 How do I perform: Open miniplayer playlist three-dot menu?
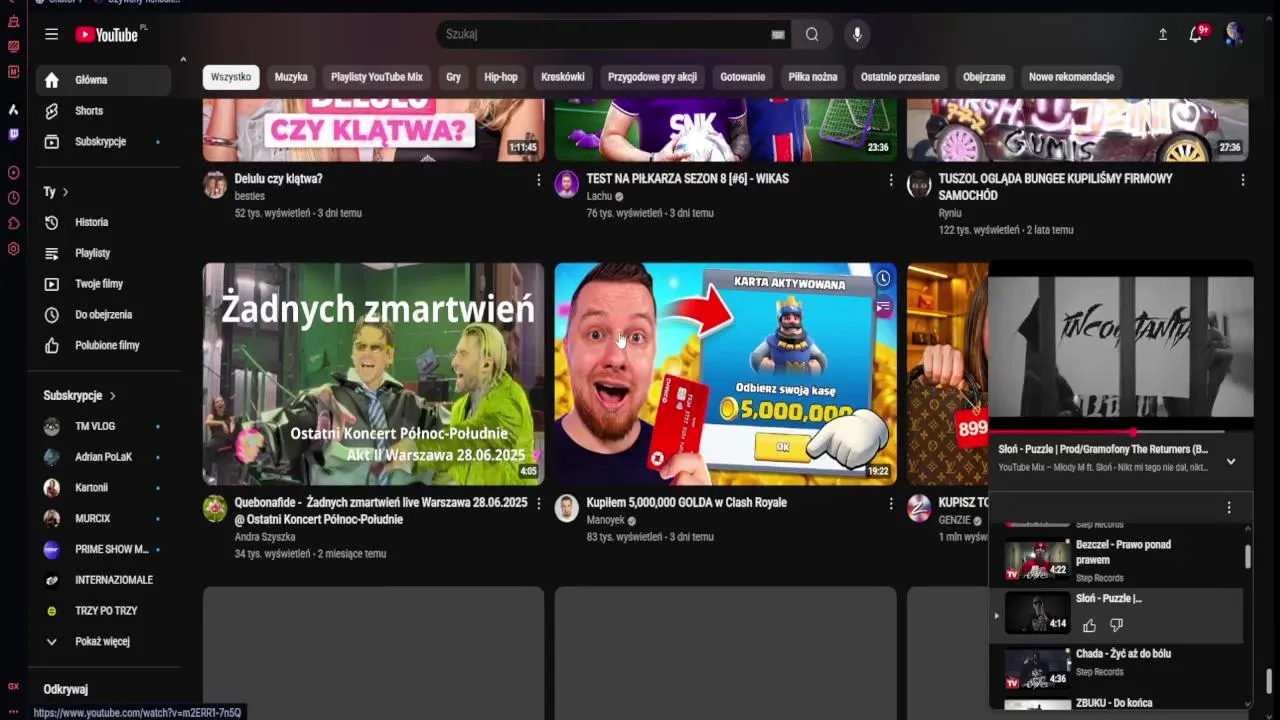click(1229, 508)
